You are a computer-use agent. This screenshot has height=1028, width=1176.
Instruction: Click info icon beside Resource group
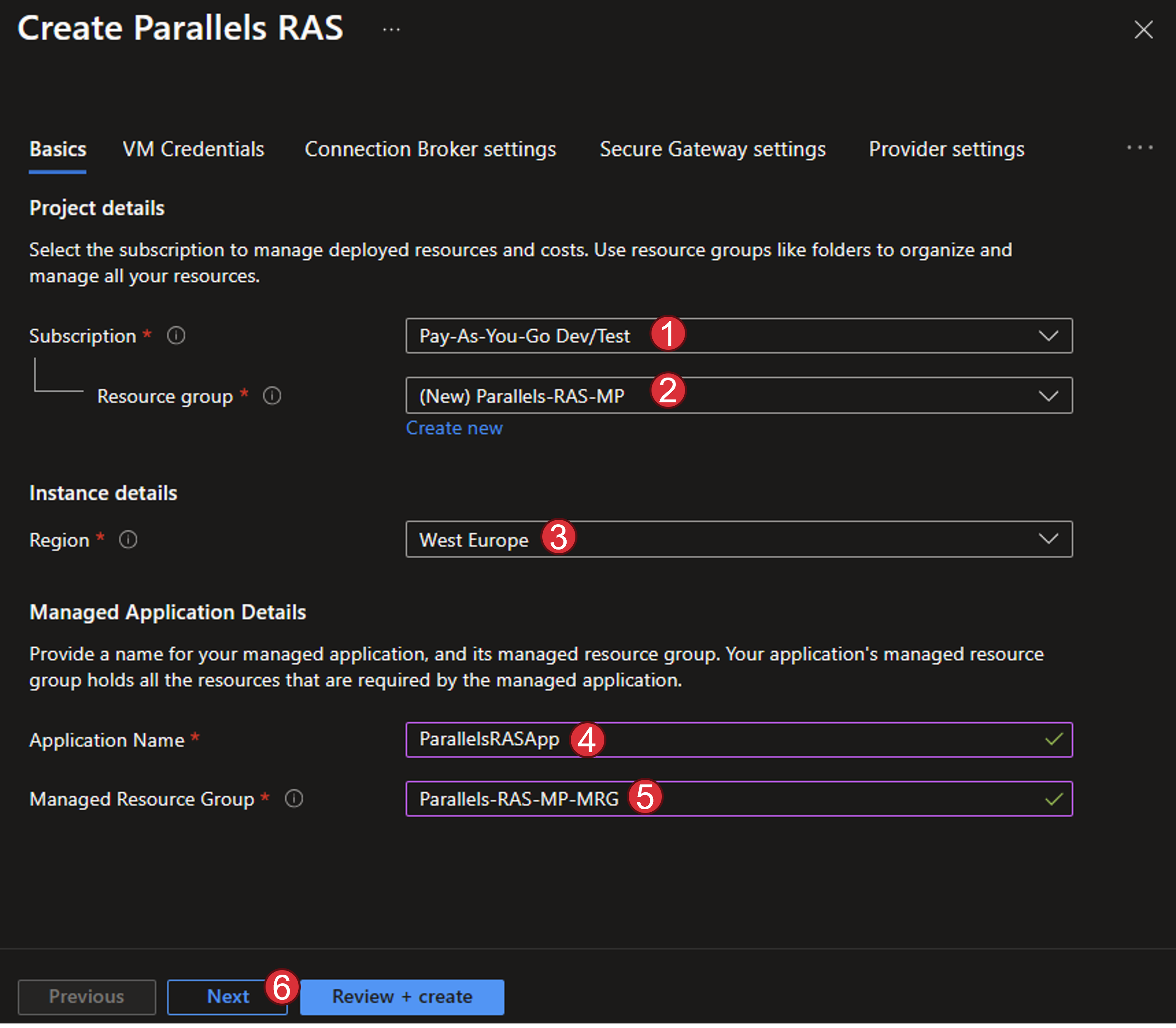[x=272, y=396]
